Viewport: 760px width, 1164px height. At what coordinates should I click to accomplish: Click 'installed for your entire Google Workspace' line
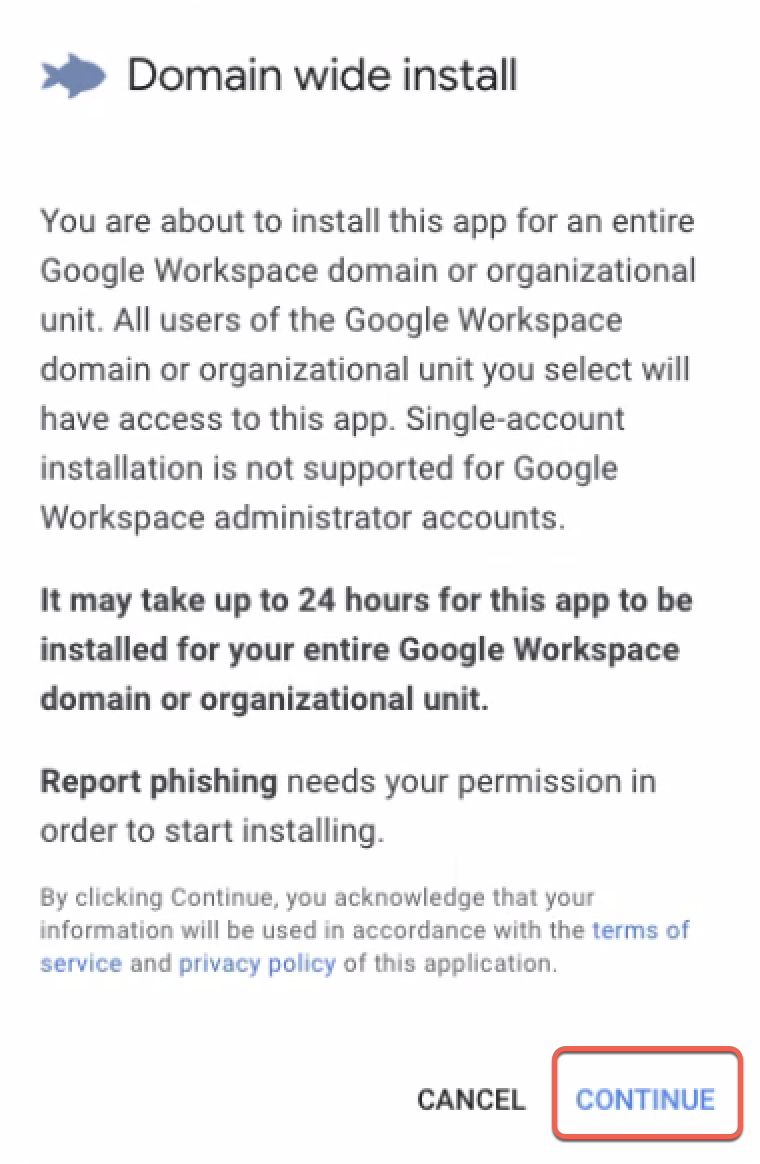click(x=360, y=650)
